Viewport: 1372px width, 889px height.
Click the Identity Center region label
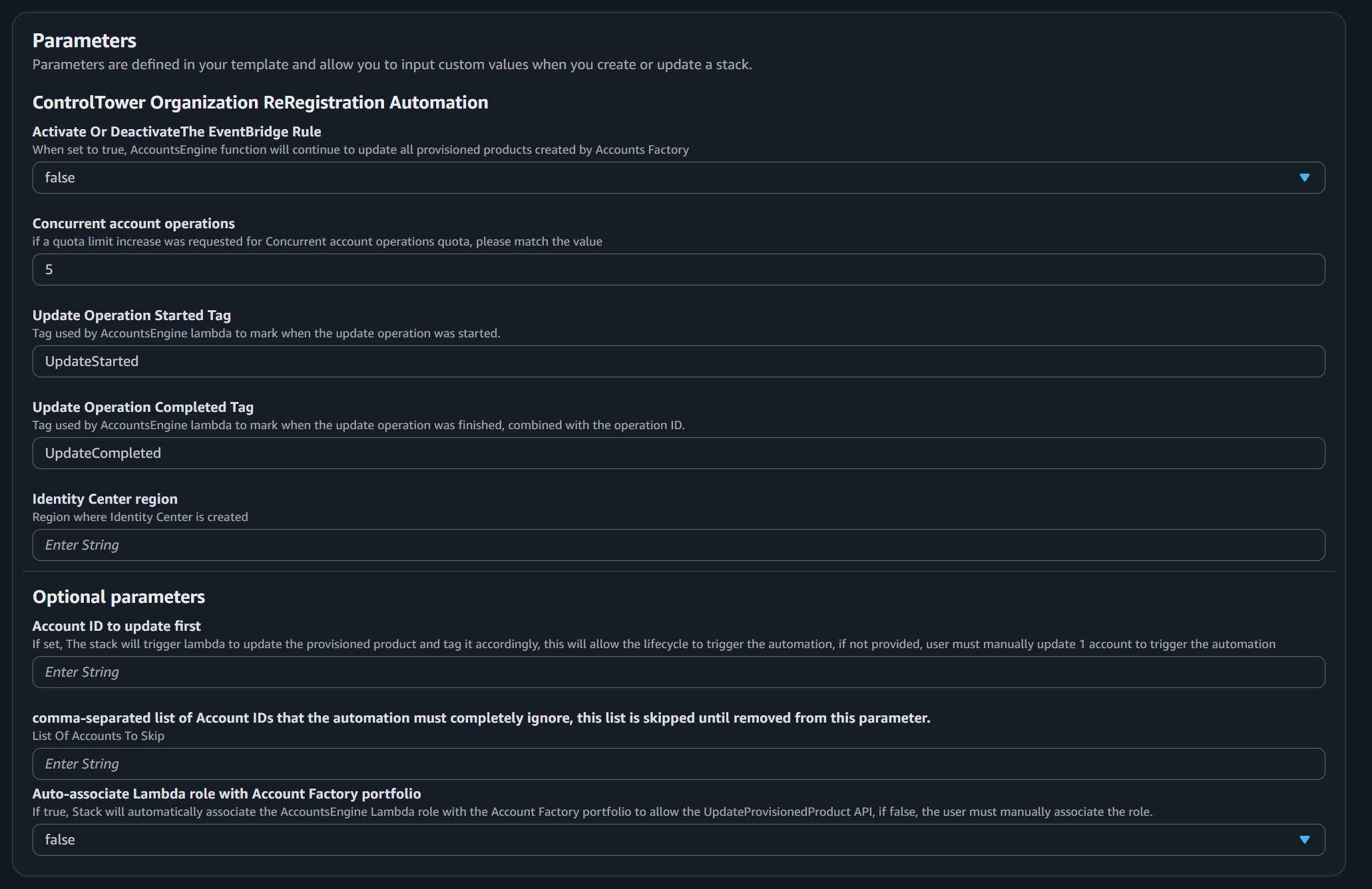pos(105,499)
